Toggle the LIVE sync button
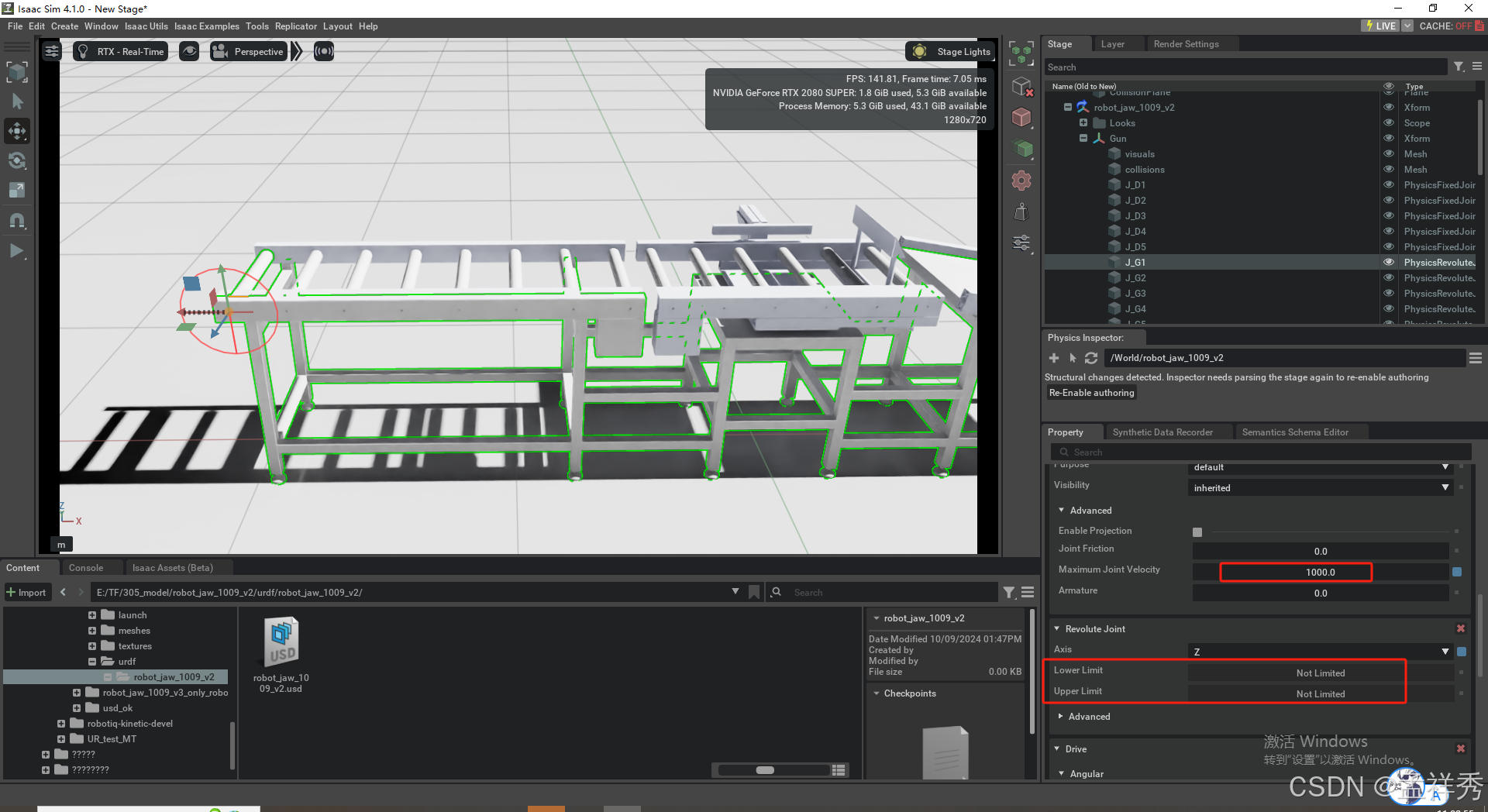 pos(1381,26)
